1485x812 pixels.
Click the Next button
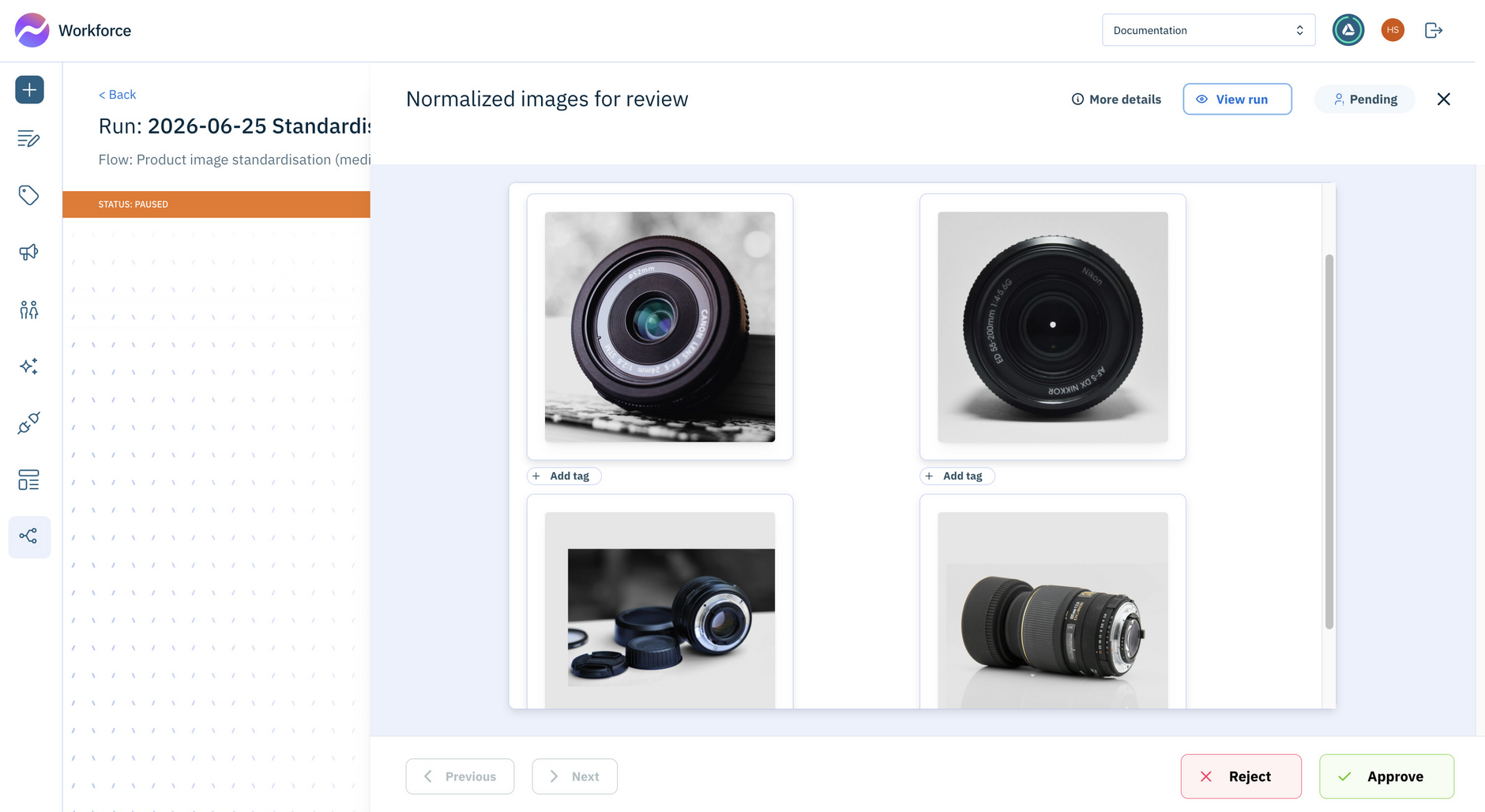[574, 776]
